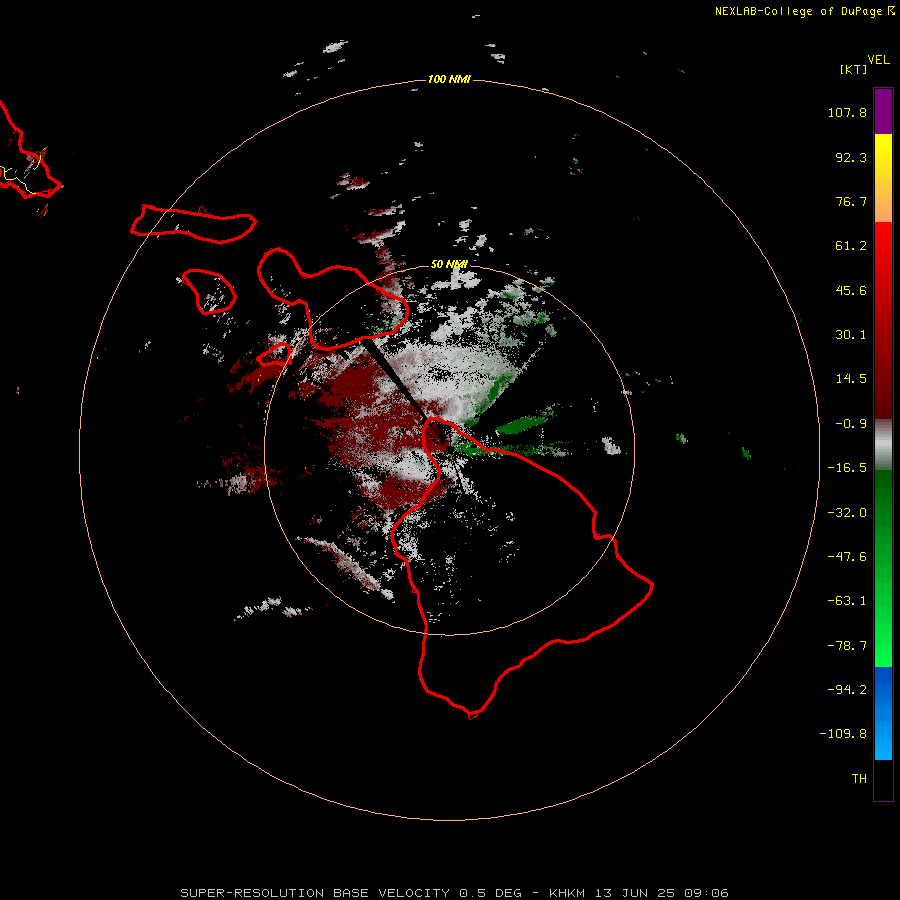This screenshot has width=900, height=900.
Task: Click the -32.0 velocity scale value
Action: [847, 513]
